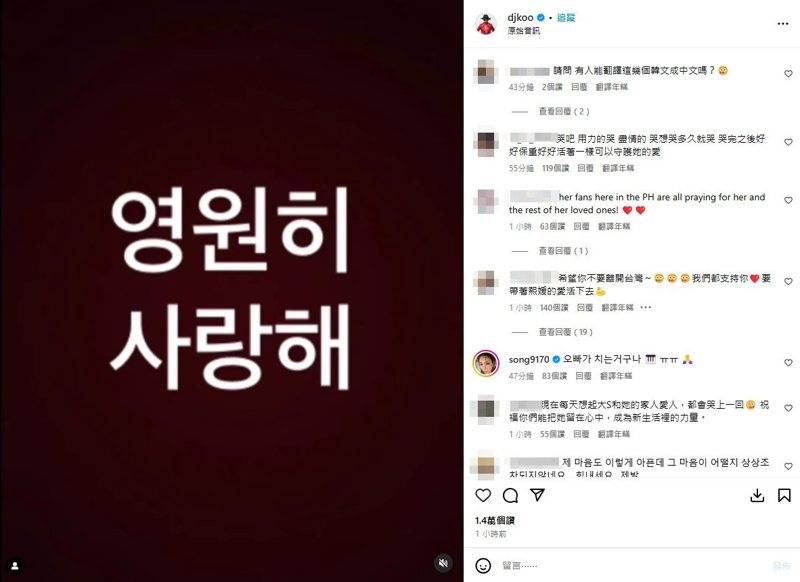Bookmark this post
800x582 pixels.
[784, 495]
